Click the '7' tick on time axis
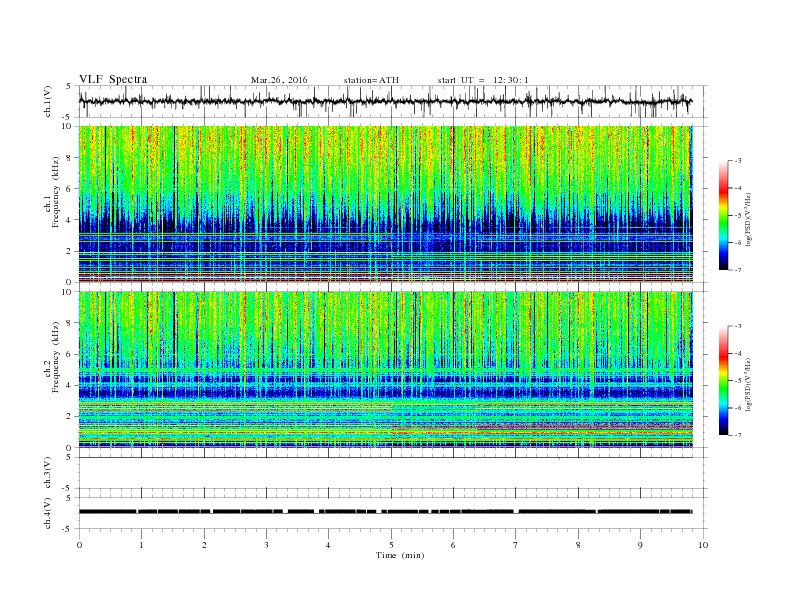Viewport: 792px width, 612px height. (x=516, y=545)
